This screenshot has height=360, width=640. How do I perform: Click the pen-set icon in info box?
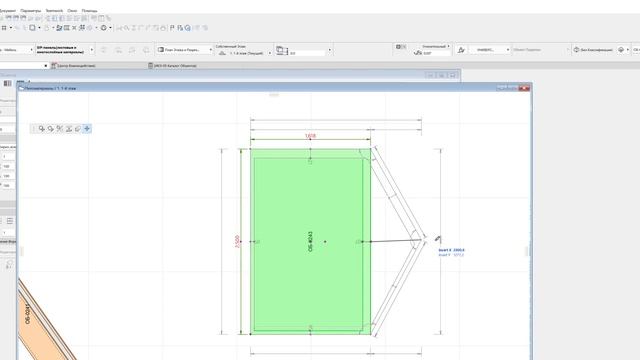pos(461,50)
